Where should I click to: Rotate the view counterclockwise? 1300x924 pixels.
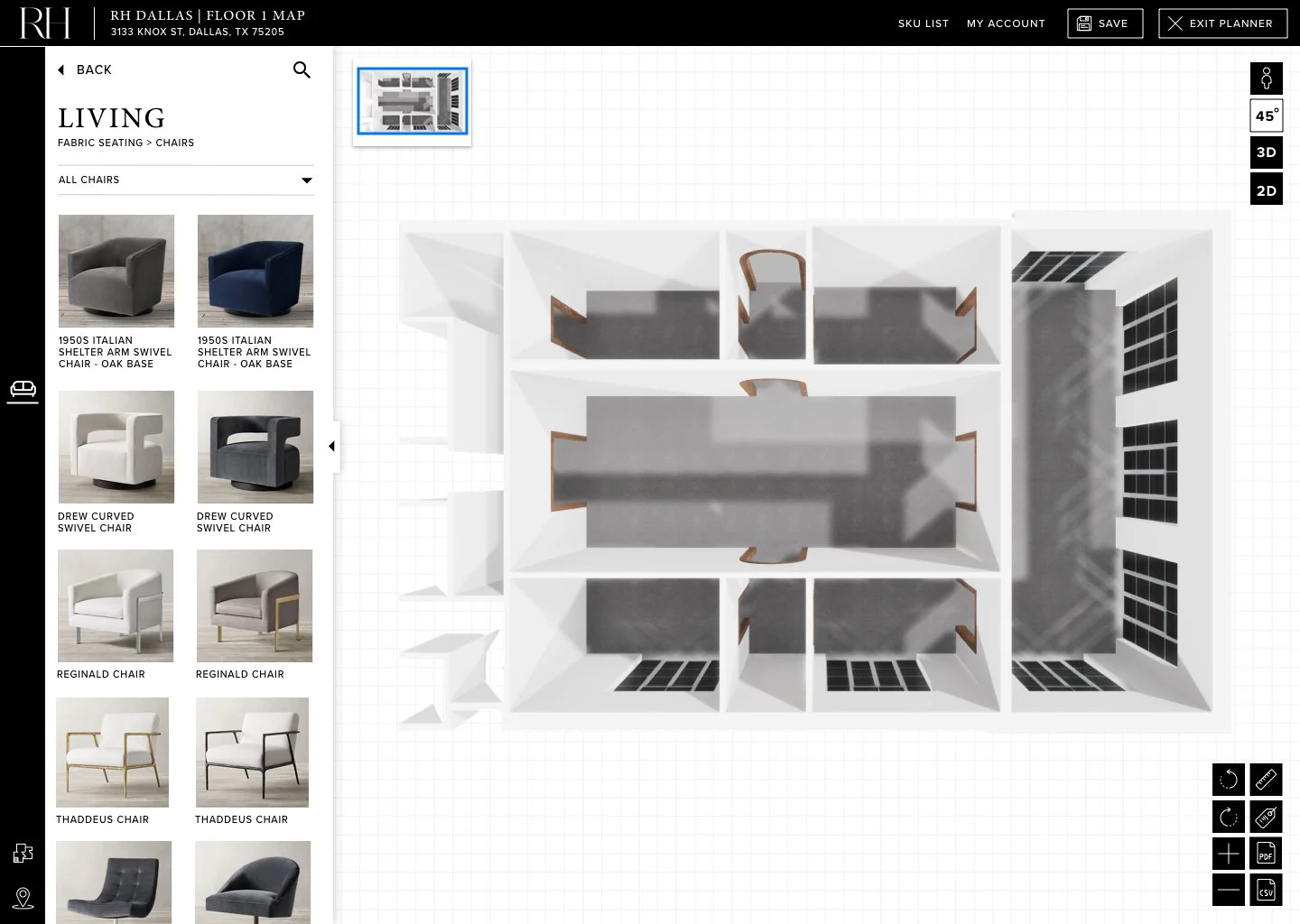click(1229, 780)
